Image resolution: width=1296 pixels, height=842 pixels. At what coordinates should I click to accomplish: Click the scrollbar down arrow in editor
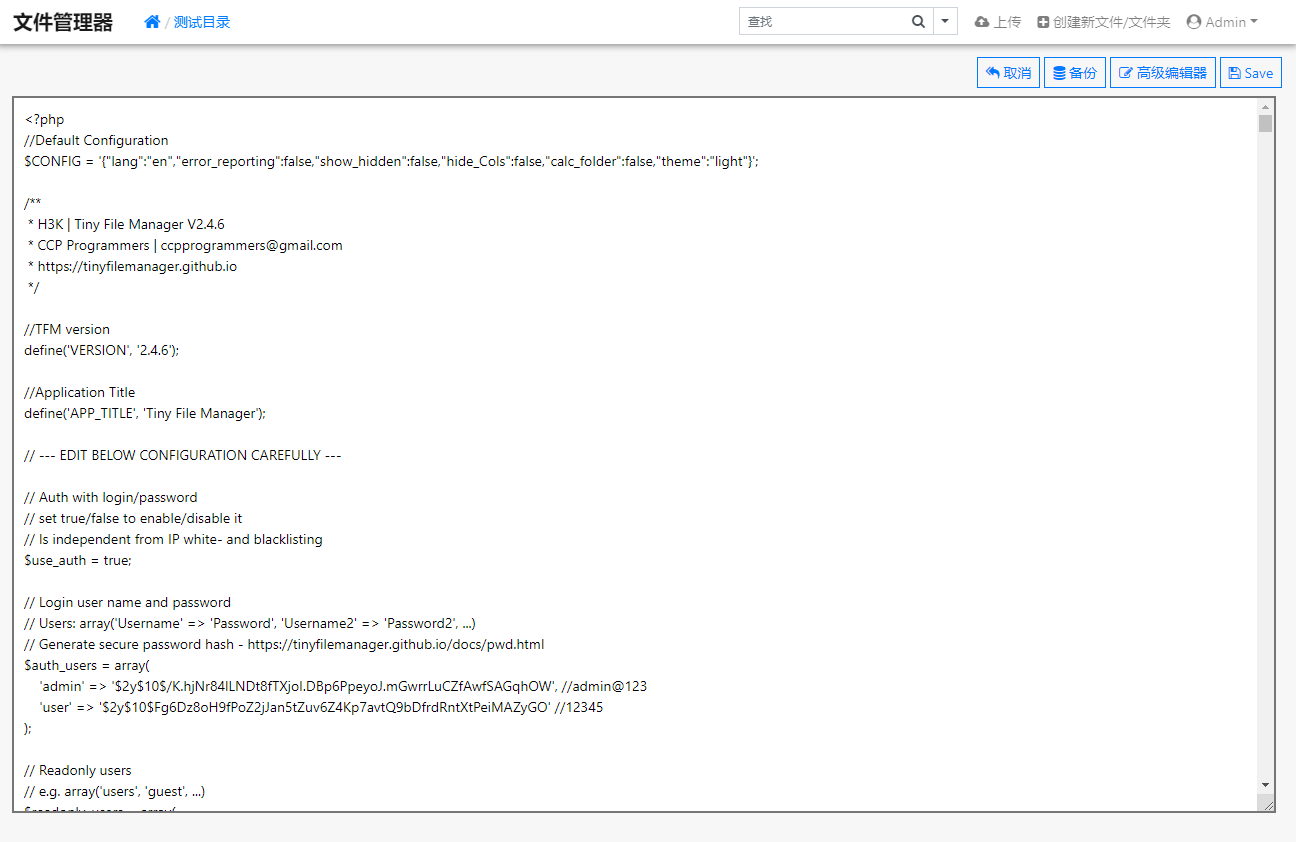[x=1265, y=785]
